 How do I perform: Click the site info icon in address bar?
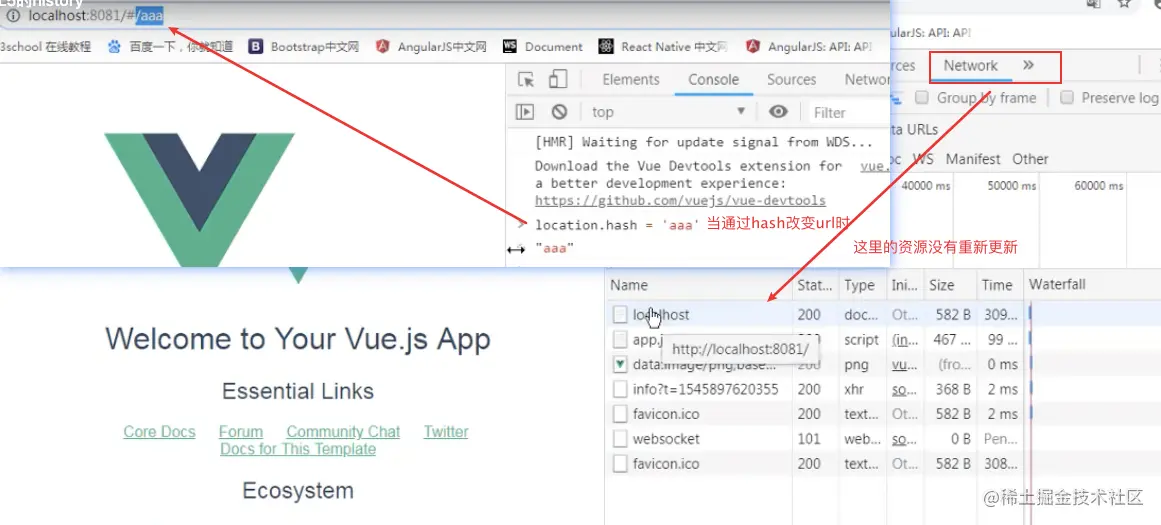(x=13, y=16)
